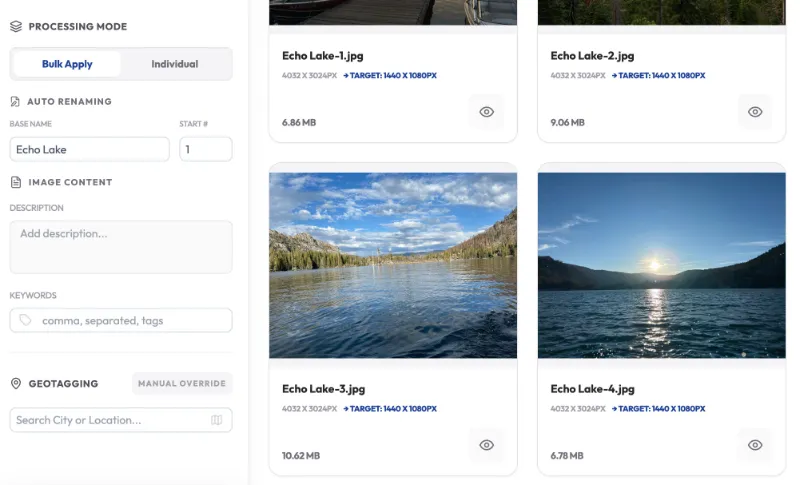Click the Geotagging section heading
This screenshot has height=485, width=800.
63,384
